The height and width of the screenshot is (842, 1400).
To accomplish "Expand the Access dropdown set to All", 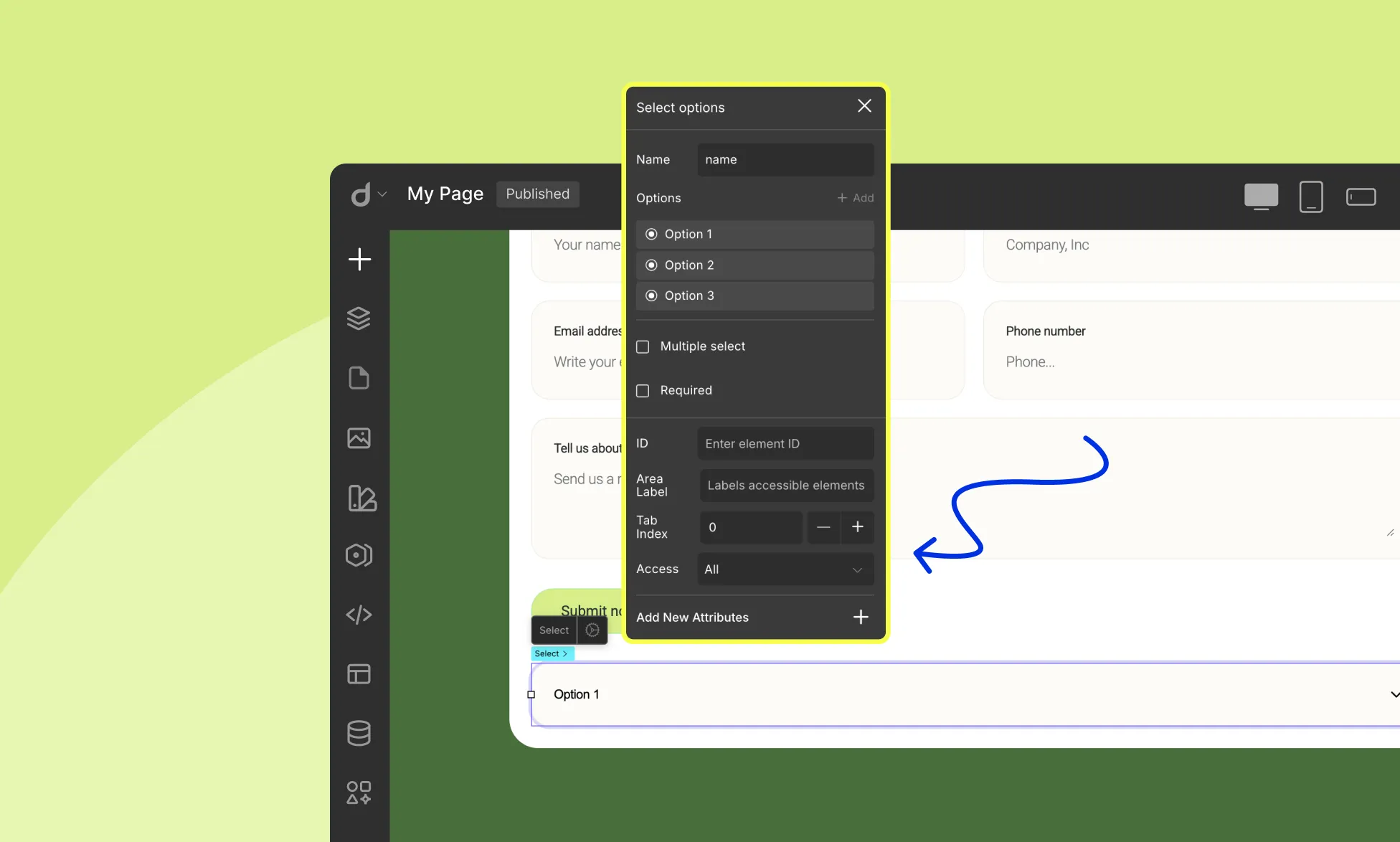I will [x=785, y=569].
